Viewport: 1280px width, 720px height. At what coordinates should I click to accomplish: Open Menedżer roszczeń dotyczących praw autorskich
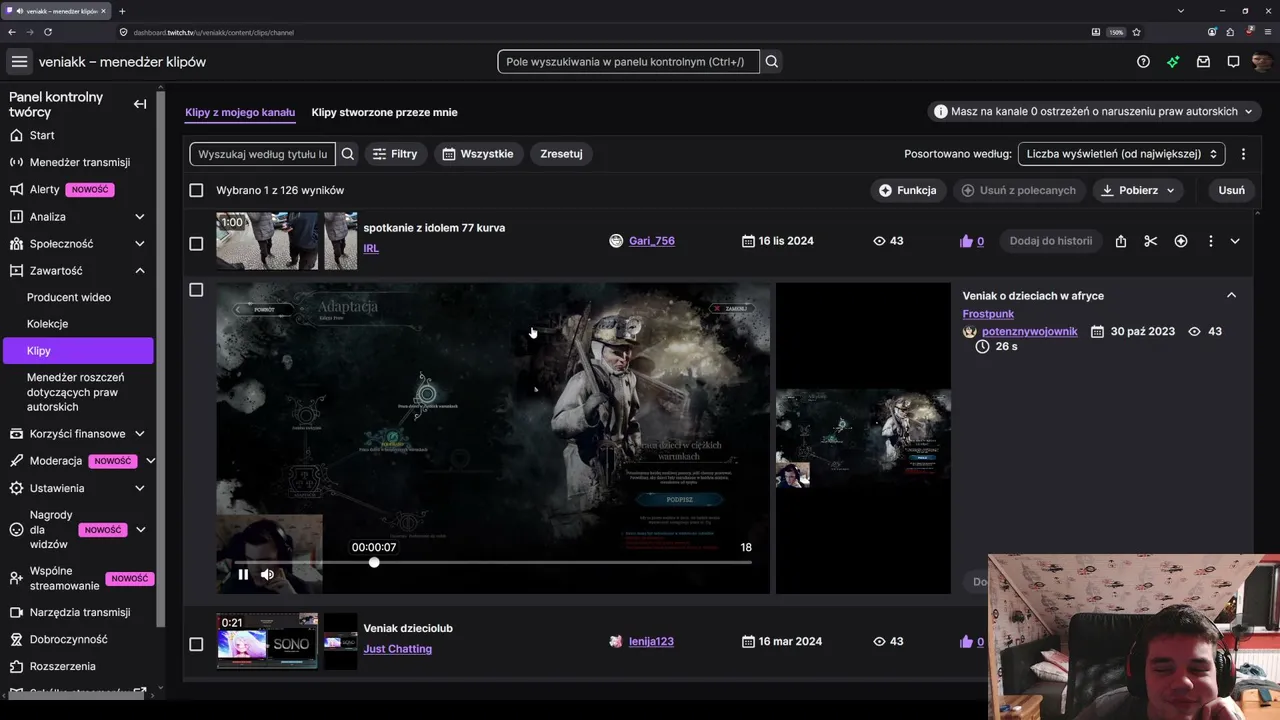coord(78,392)
